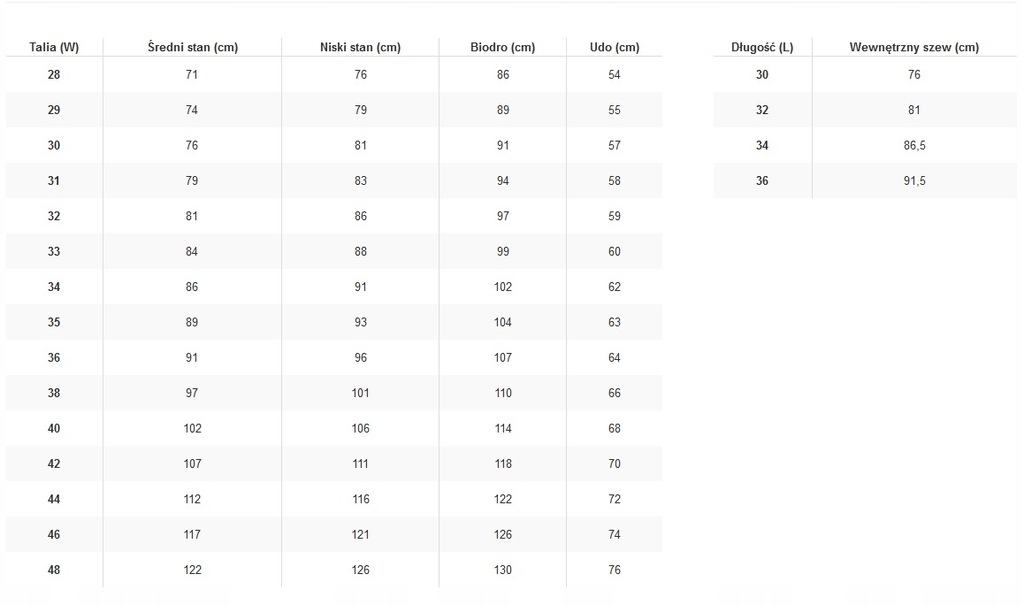
Task: Select the Średni stan (cm) column header
Action: point(192,47)
